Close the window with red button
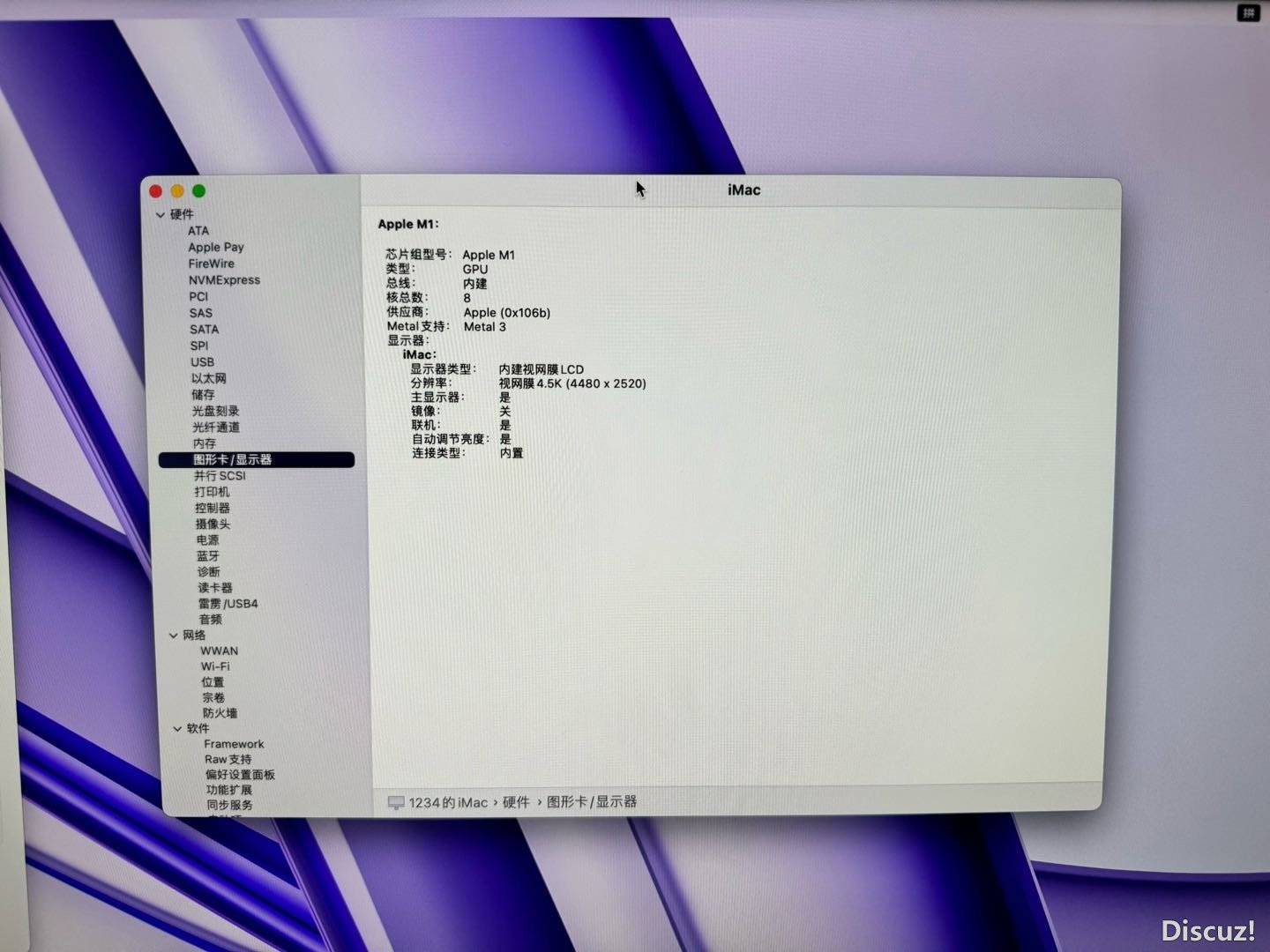This screenshot has width=1270, height=952. pos(156,191)
